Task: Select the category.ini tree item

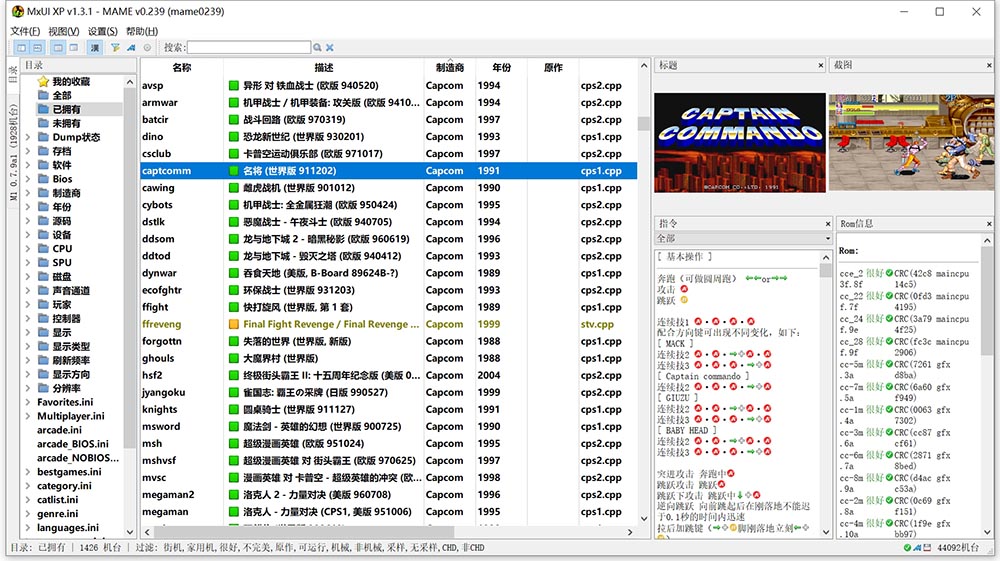Action: [64, 486]
